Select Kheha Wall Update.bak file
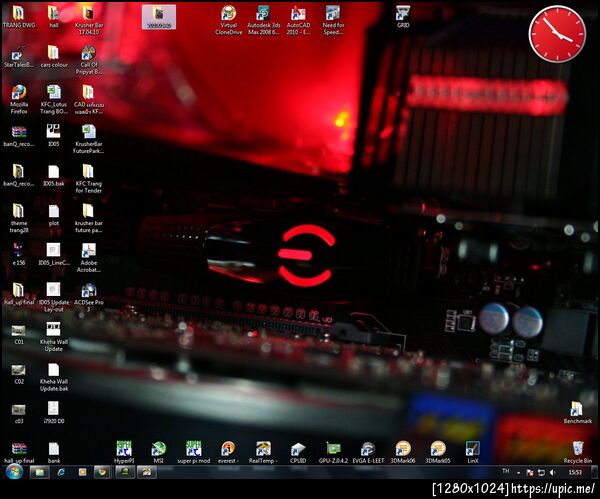Screen dimensions: 600x499 coord(54,377)
